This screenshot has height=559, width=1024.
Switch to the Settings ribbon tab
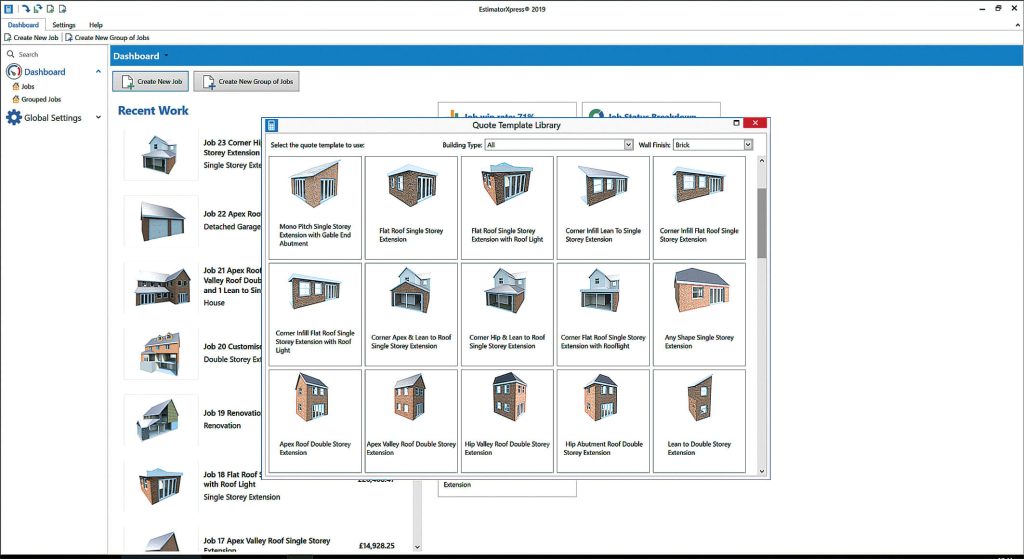[64, 25]
